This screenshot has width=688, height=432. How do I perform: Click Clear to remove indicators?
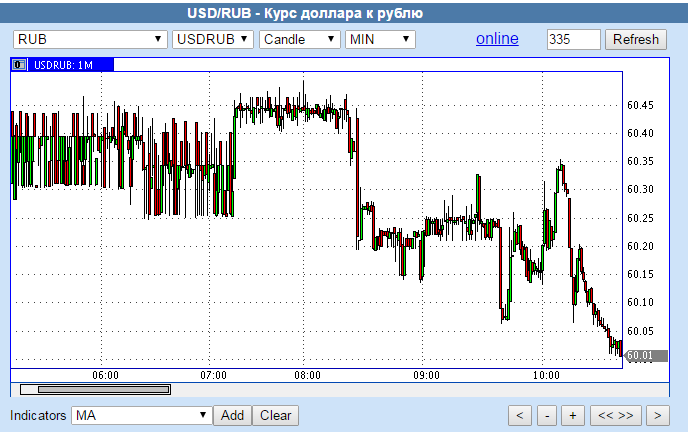275,415
